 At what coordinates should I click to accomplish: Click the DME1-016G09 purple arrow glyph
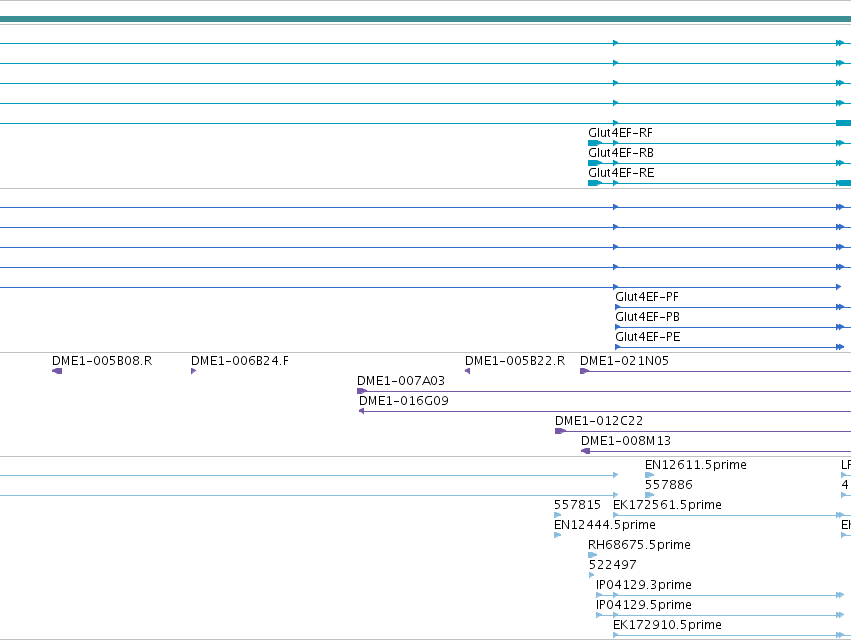click(x=361, y=411)
